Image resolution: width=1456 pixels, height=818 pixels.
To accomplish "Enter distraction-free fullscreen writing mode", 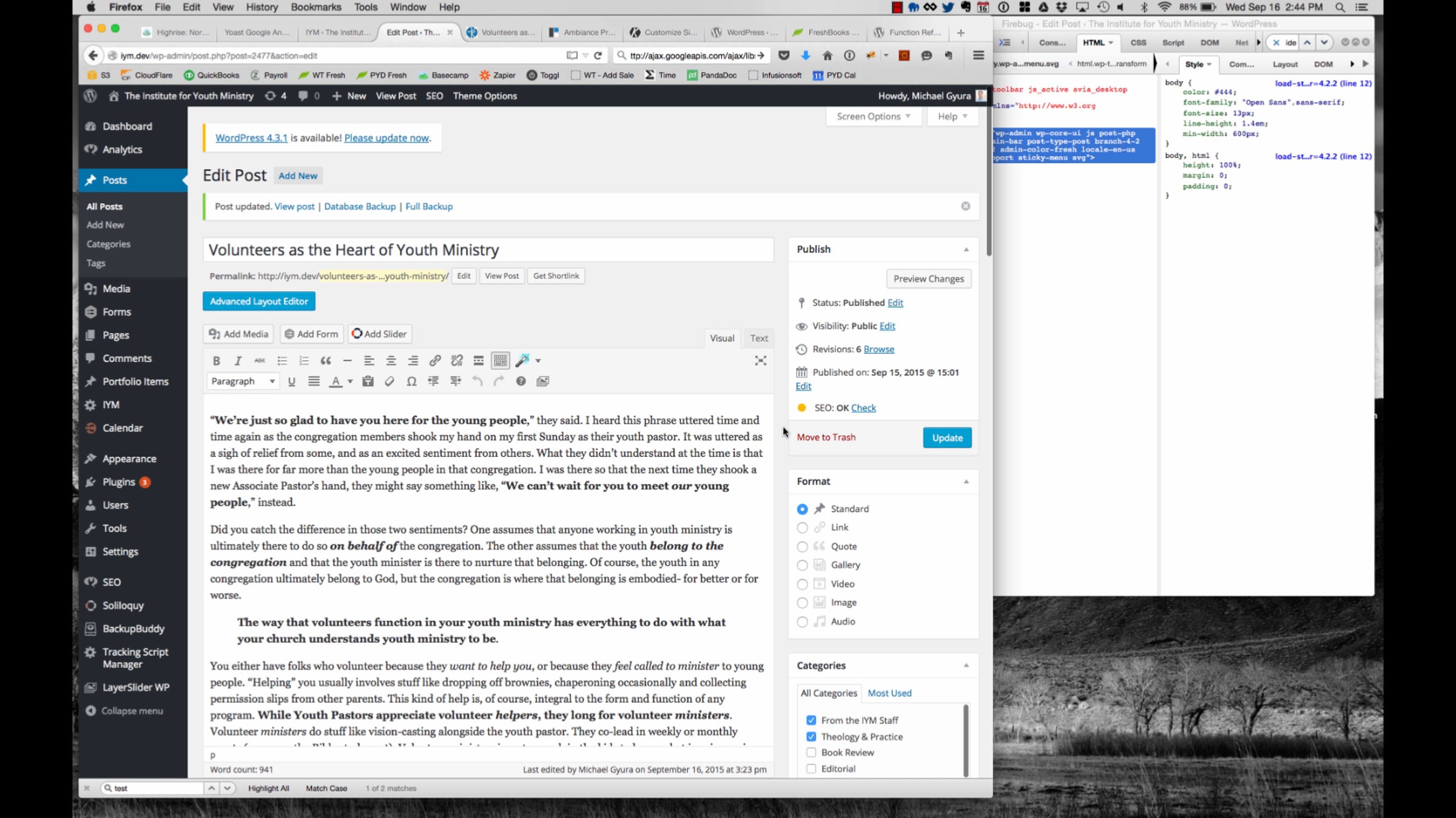I will click(760, 361).
